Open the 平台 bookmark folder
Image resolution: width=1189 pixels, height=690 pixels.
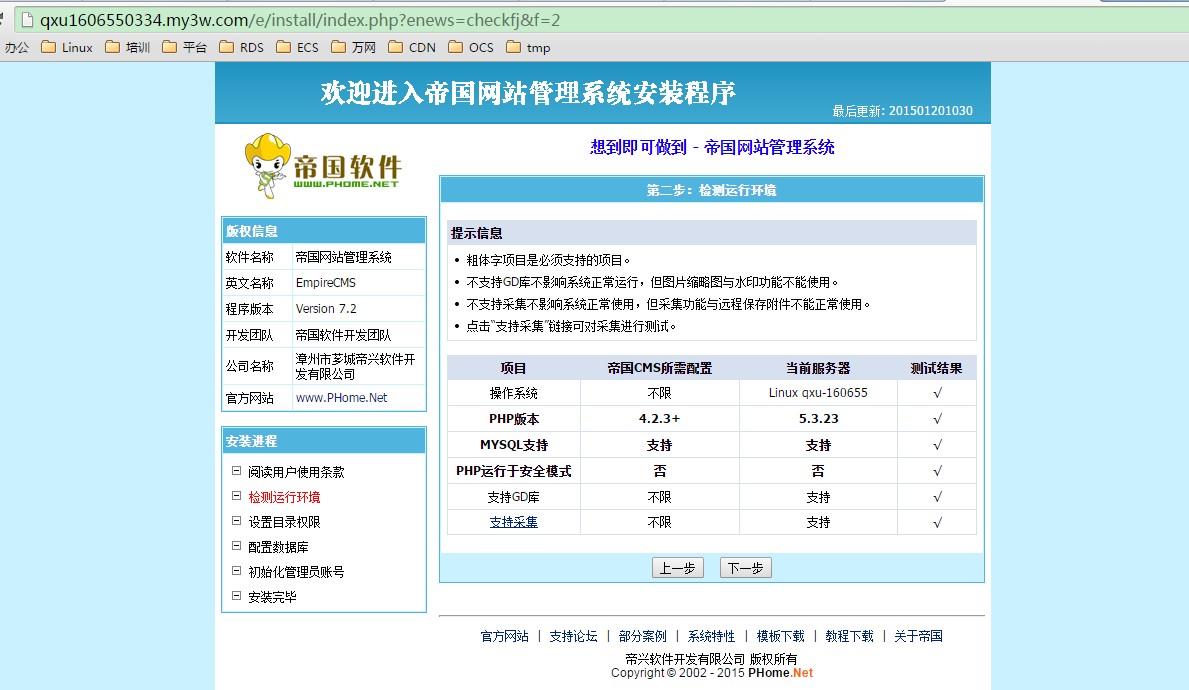tap(185, 47)
